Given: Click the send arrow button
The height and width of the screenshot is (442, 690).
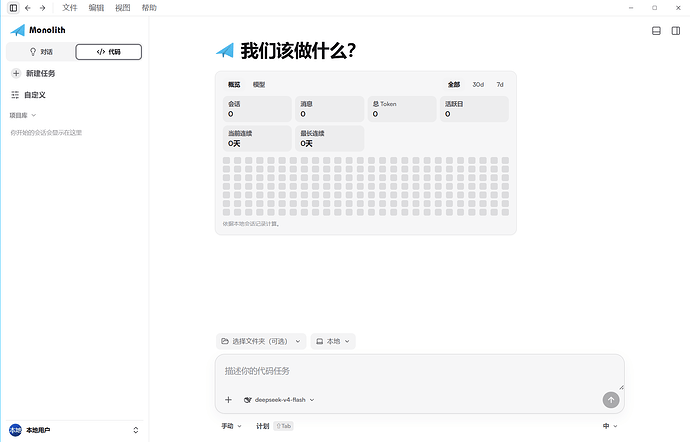Looking at the screenshot, I should pyautogui.click(x=611, y=400).
